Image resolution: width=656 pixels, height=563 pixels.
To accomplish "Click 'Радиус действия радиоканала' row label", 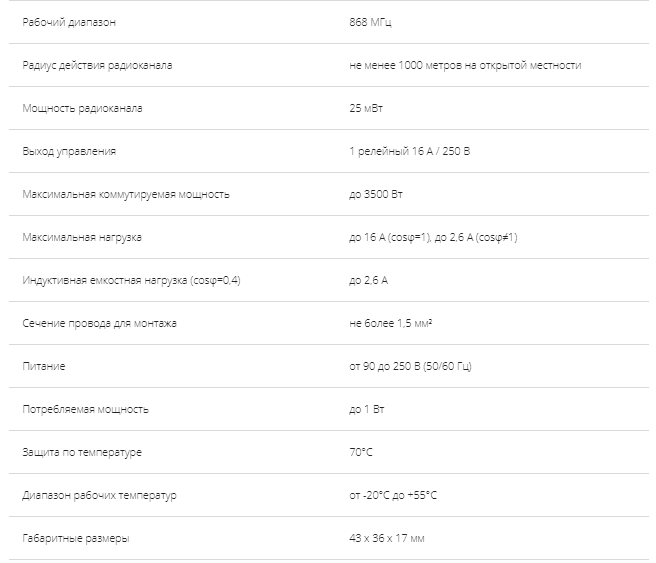I will point(97,65).
